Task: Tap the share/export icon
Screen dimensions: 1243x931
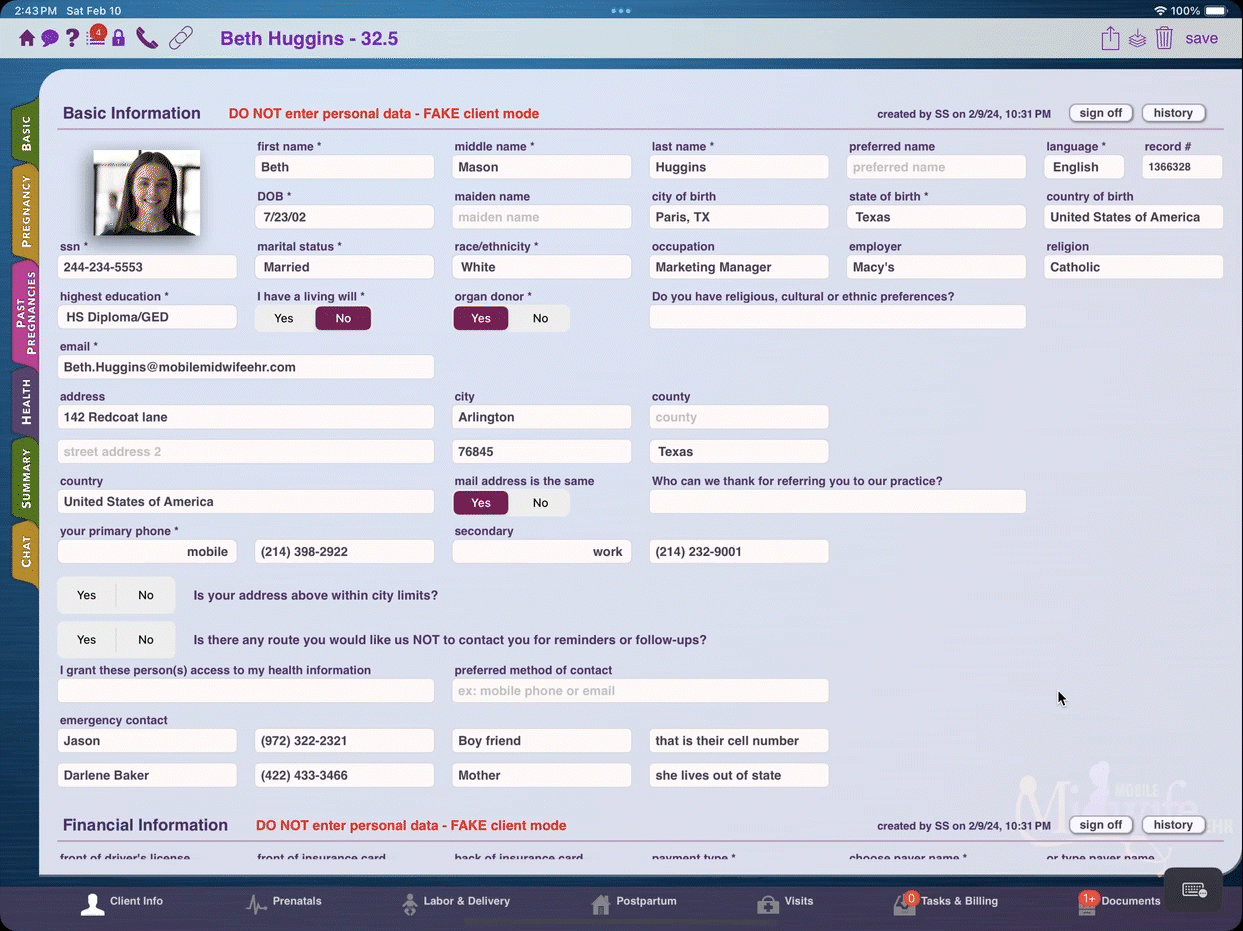Action: tap(1110, 39)
